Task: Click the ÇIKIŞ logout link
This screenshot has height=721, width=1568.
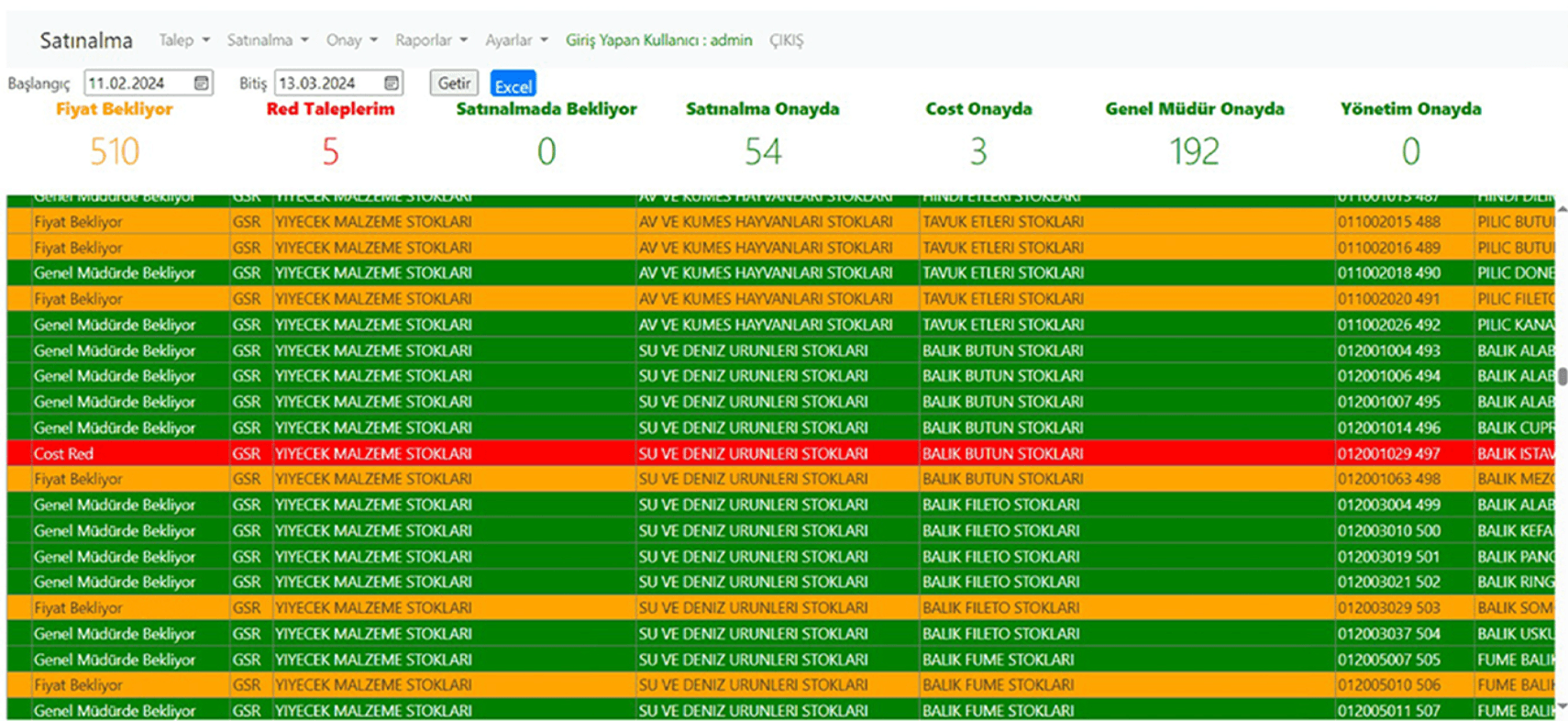Action: [x=786, y=40]
